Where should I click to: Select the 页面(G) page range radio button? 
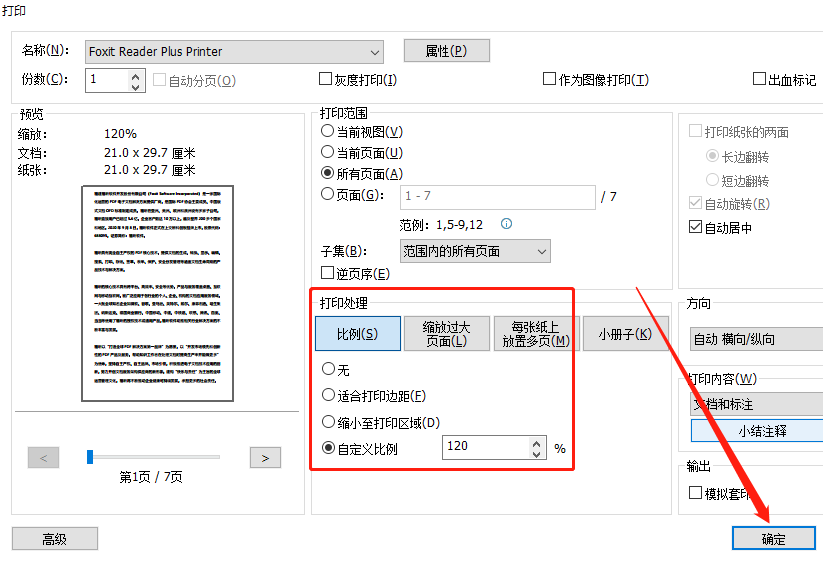click(x=328, y=194)
